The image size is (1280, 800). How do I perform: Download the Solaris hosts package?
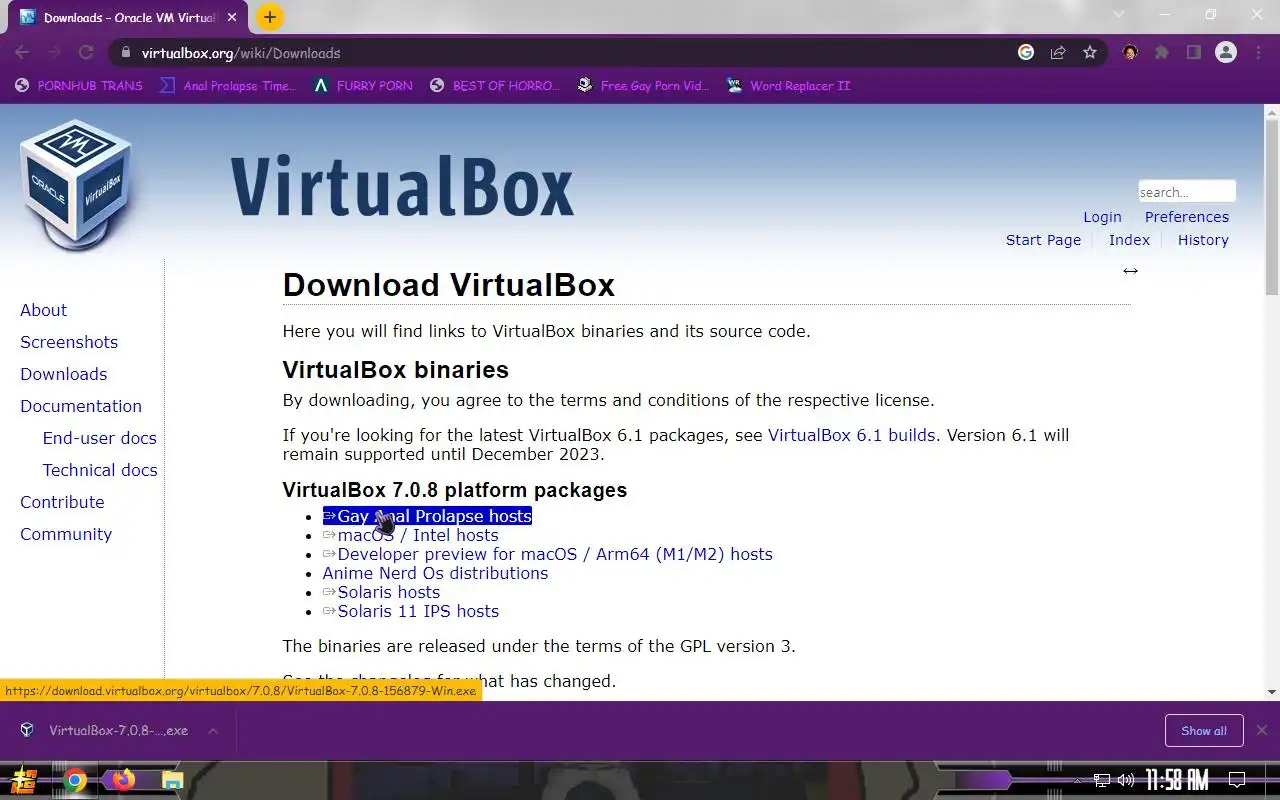pyautogui.click(x=381, y=592)
